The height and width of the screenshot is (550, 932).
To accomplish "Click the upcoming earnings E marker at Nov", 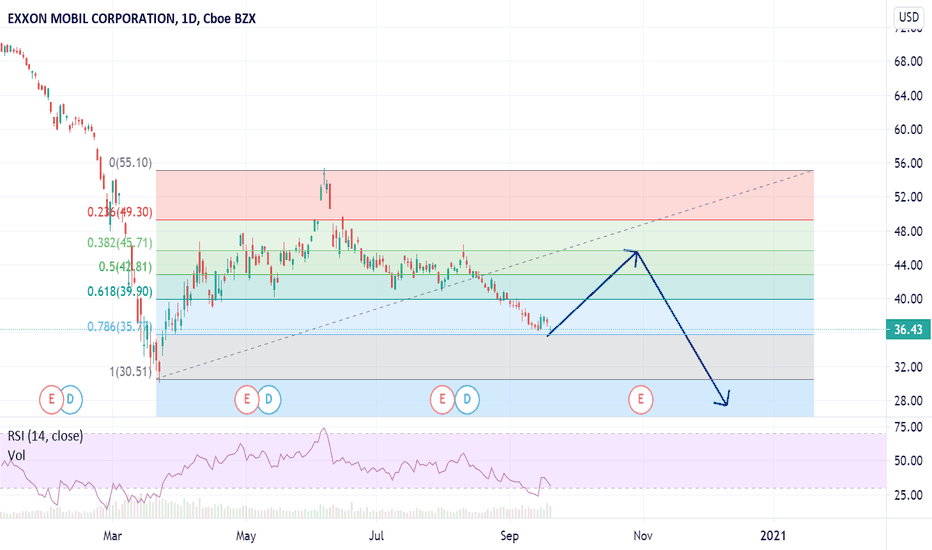I will (641, 399).
